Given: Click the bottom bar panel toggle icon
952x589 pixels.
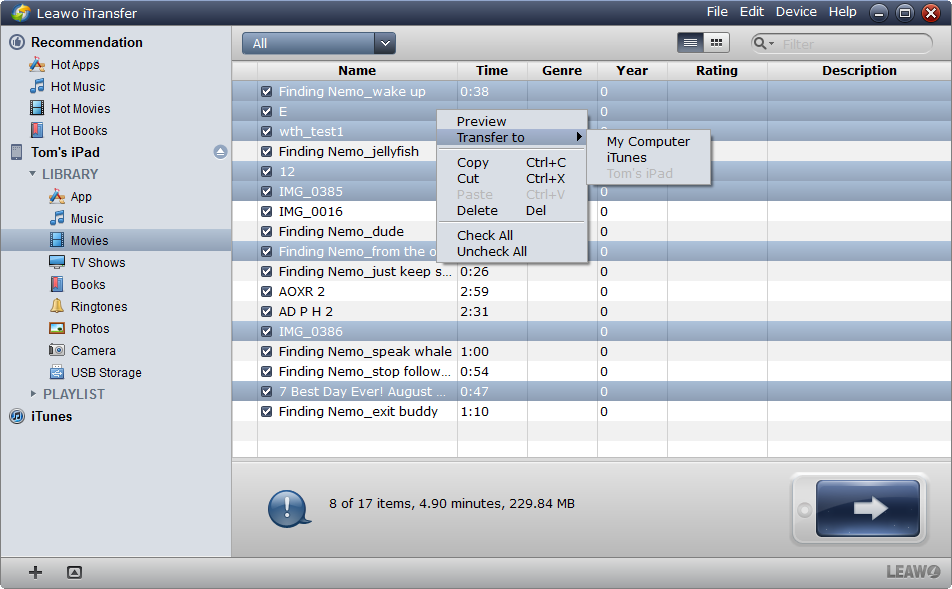Looking at the screenshot, I should (x=74, y=572).
